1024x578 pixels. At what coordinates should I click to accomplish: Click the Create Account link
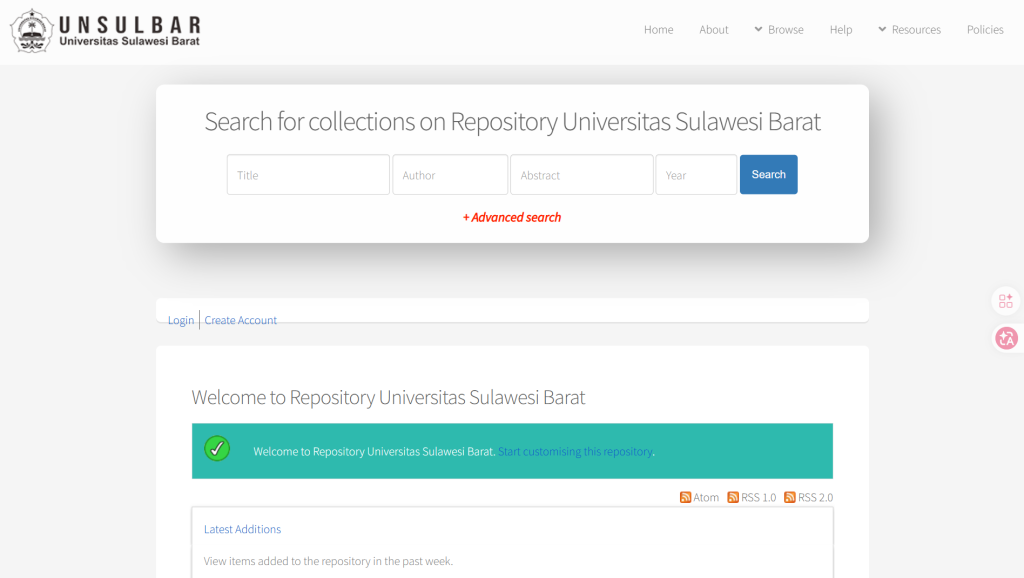pyautogui.click(x=240, y=320)
